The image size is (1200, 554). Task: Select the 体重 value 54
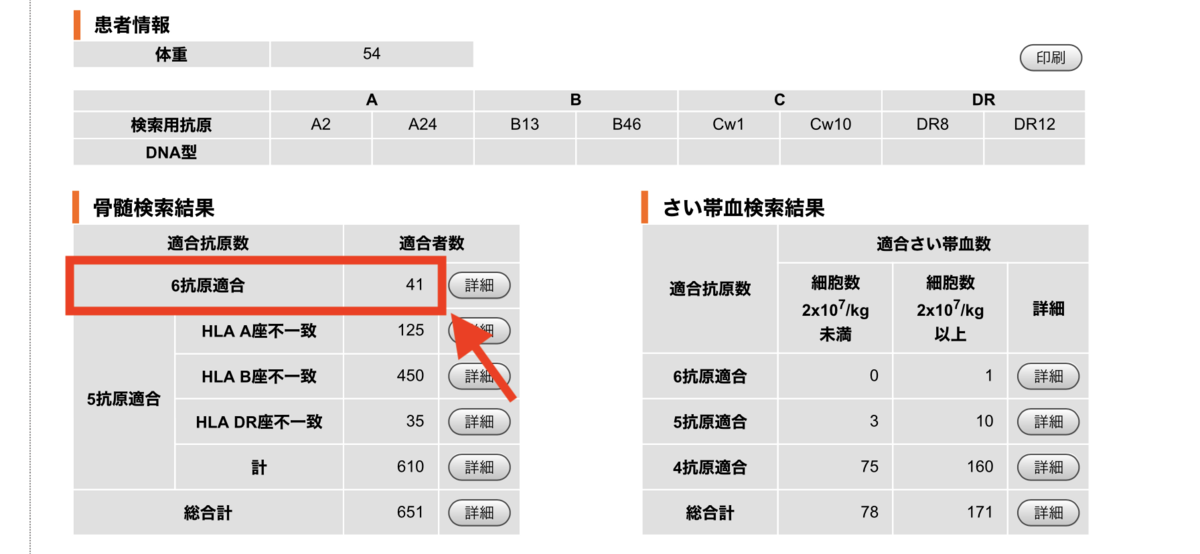click(372, 54)
